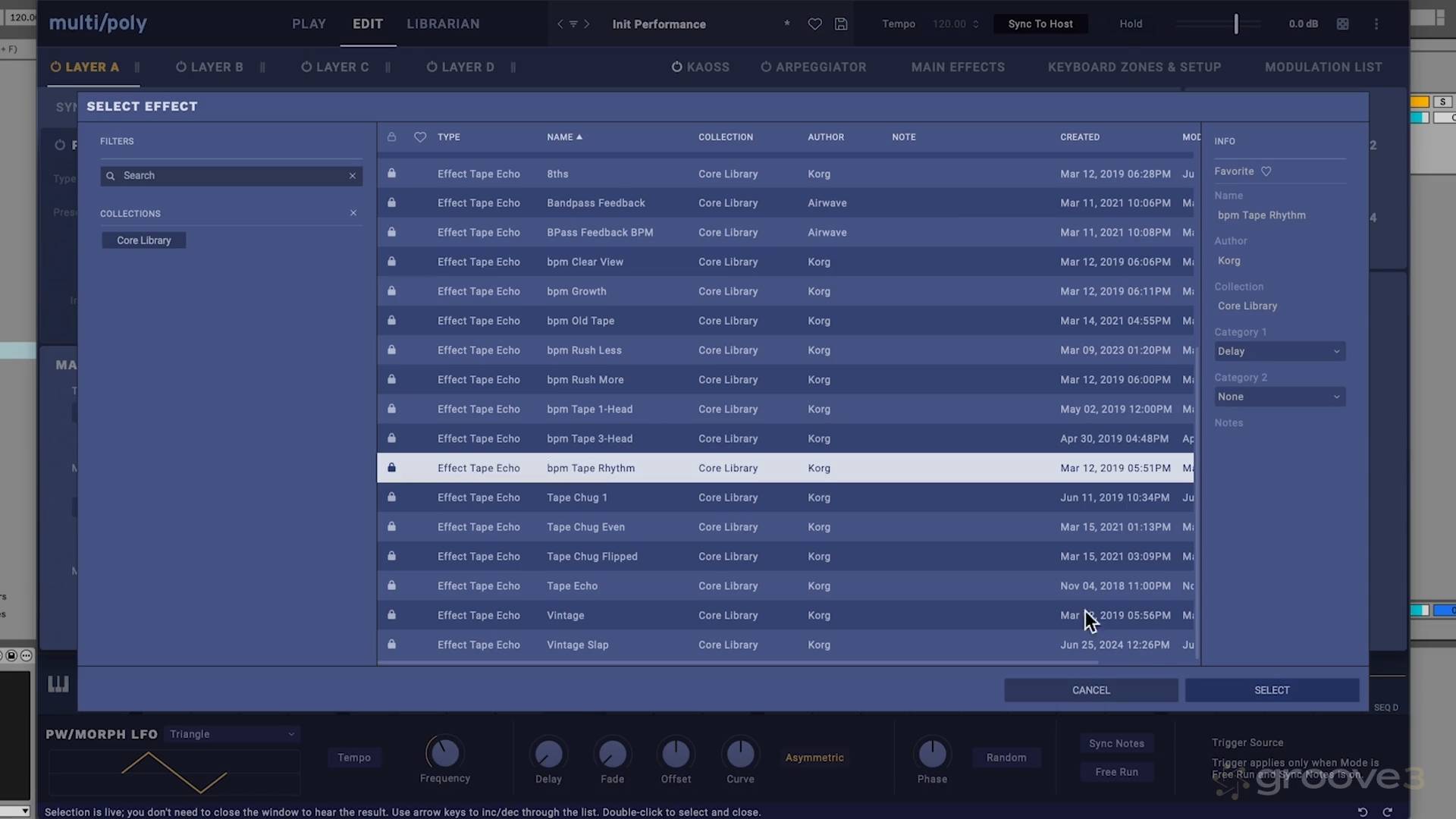Open Category 1 Delay dropdown

coord(1279,352)
